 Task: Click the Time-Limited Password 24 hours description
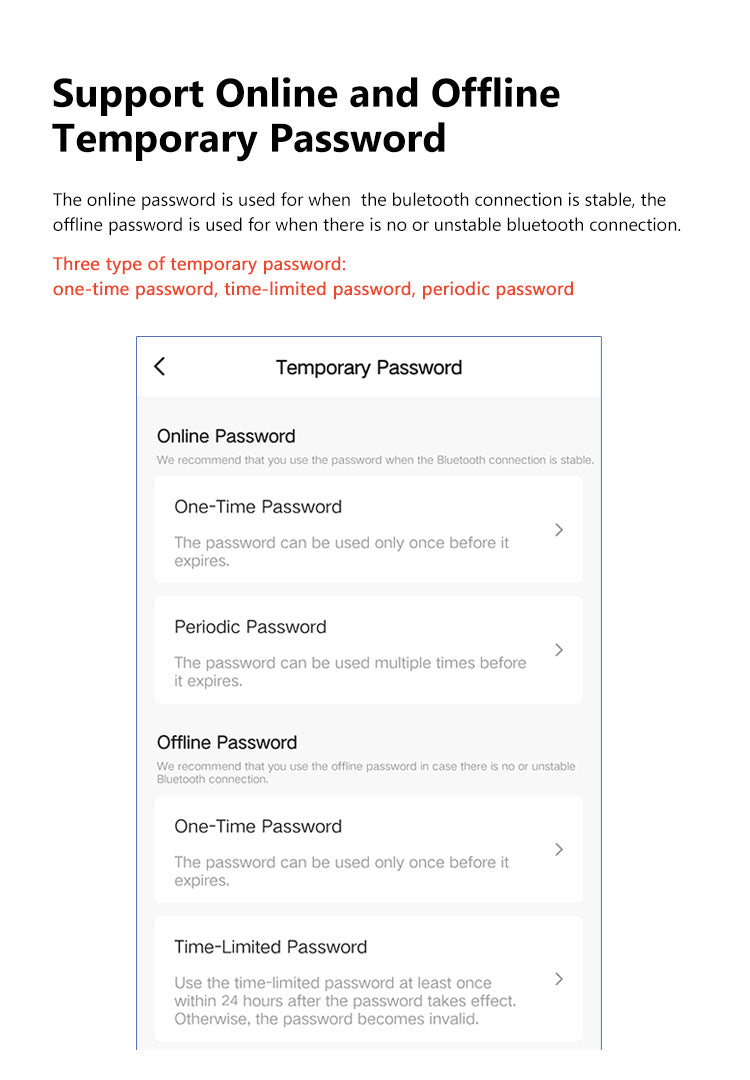345,1001
